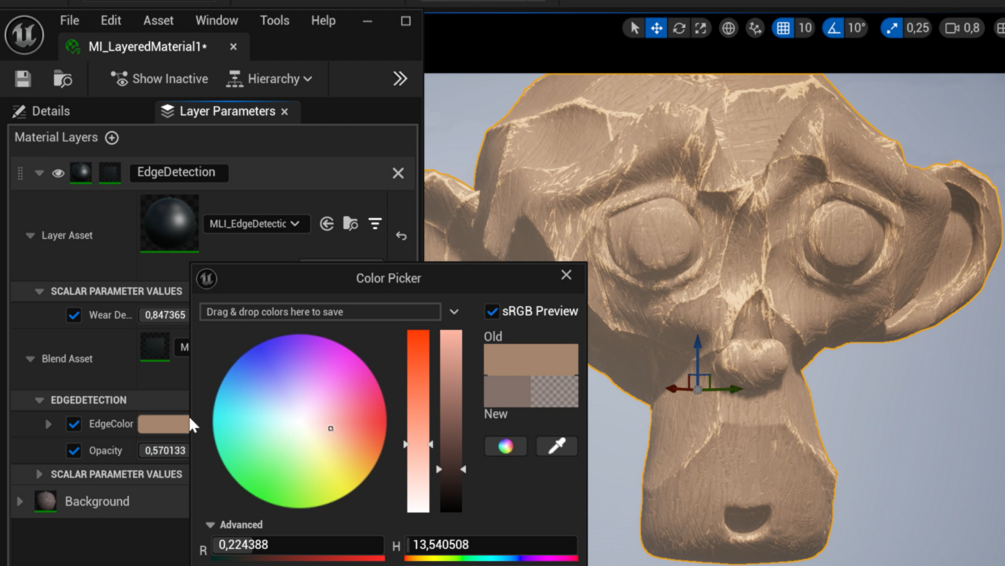This screenshot has height=566, width=1005.
Task: Reset Layer Asset to default
Action: [x=401, y=236]
